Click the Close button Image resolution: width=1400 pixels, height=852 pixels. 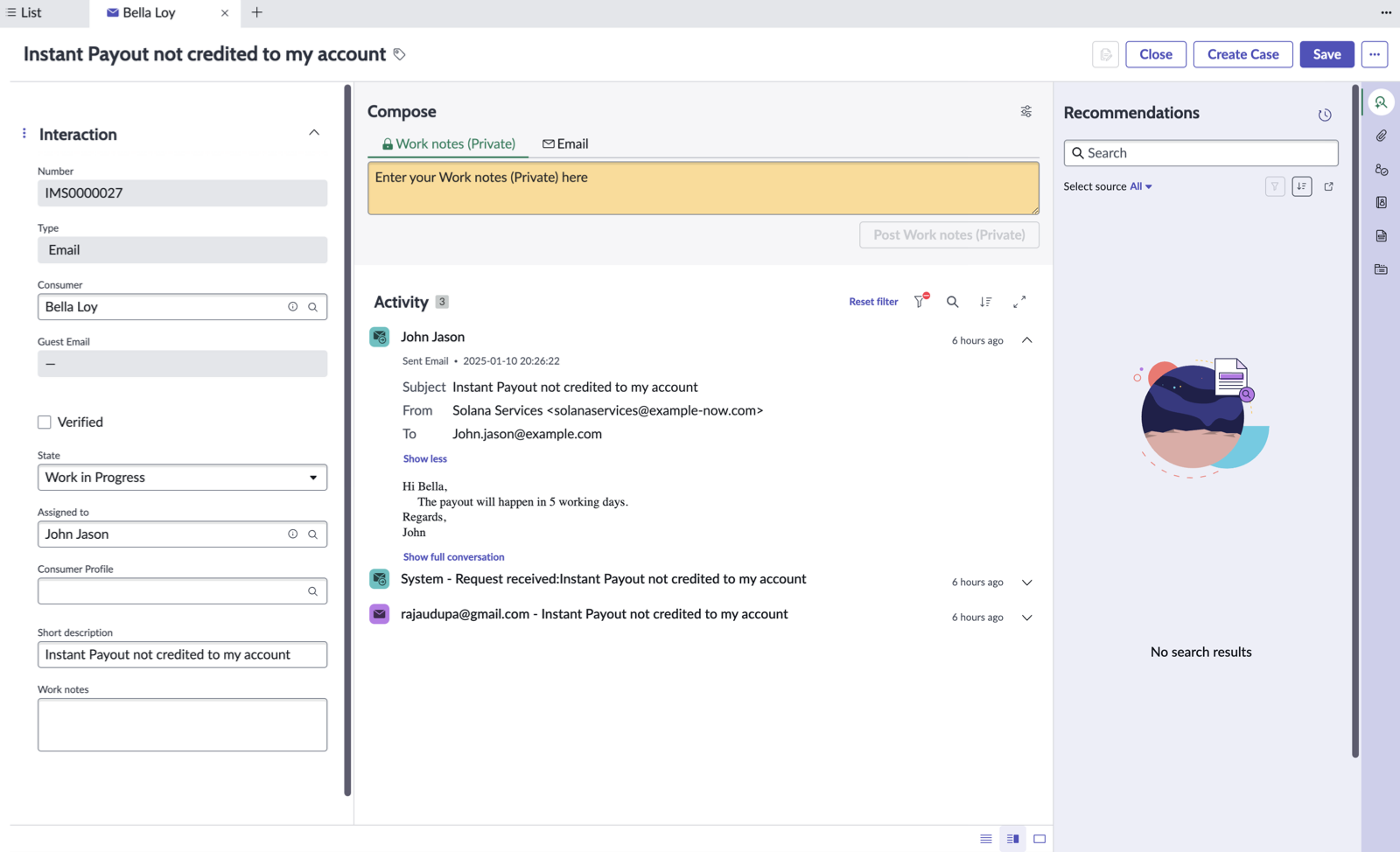coord(1155,54)
